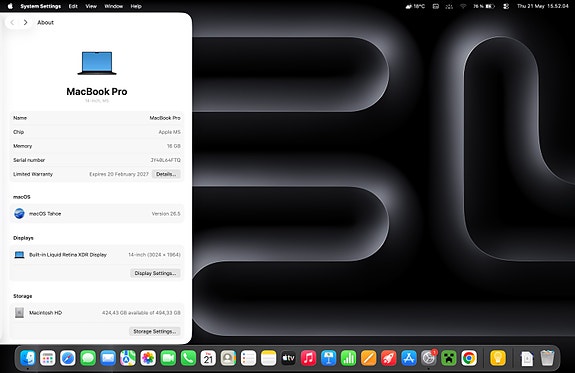This screenshot has height=373, width=575.
Task: Open the Window menu
Action: tap(113, 6)
